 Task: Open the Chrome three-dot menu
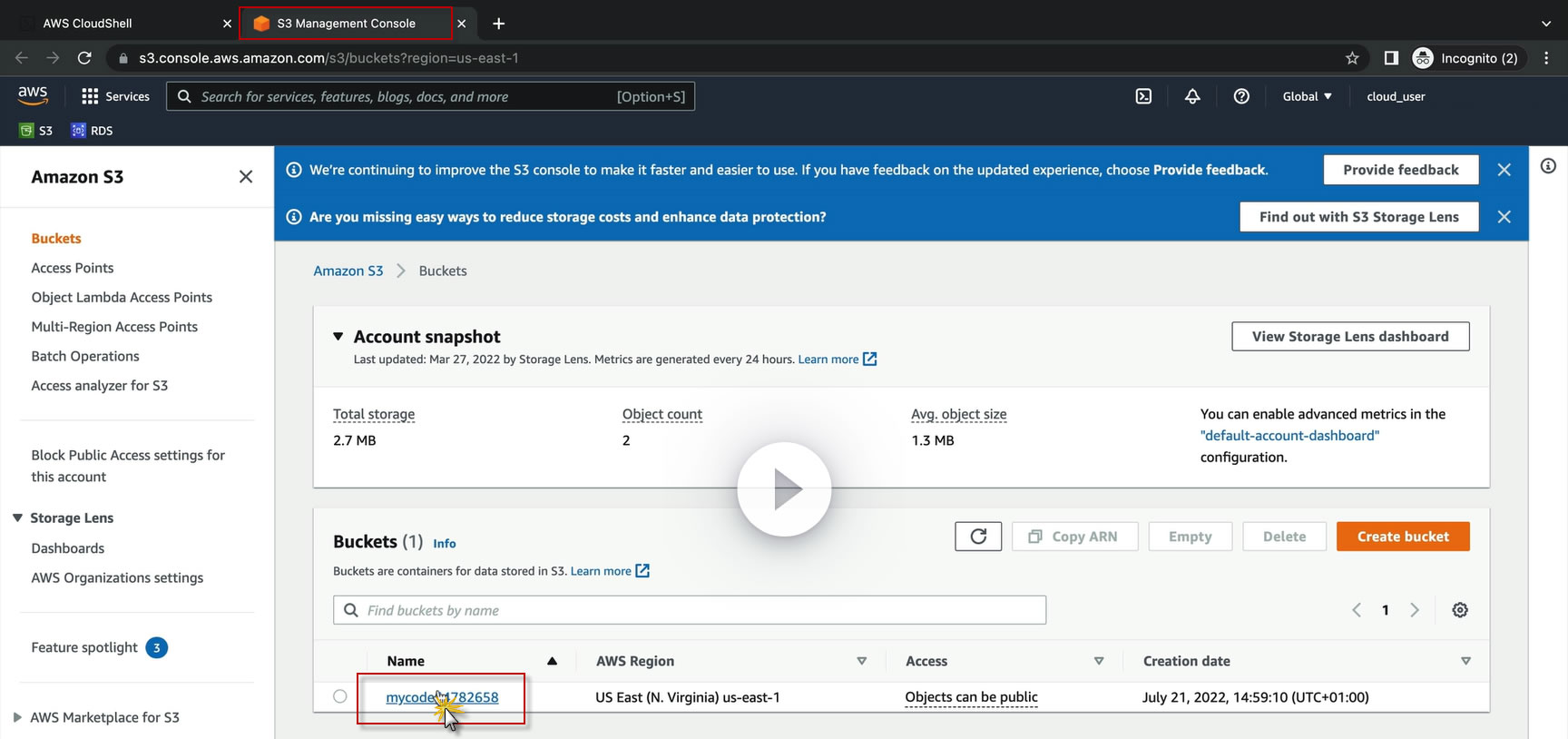click(x=1547, y=58)
